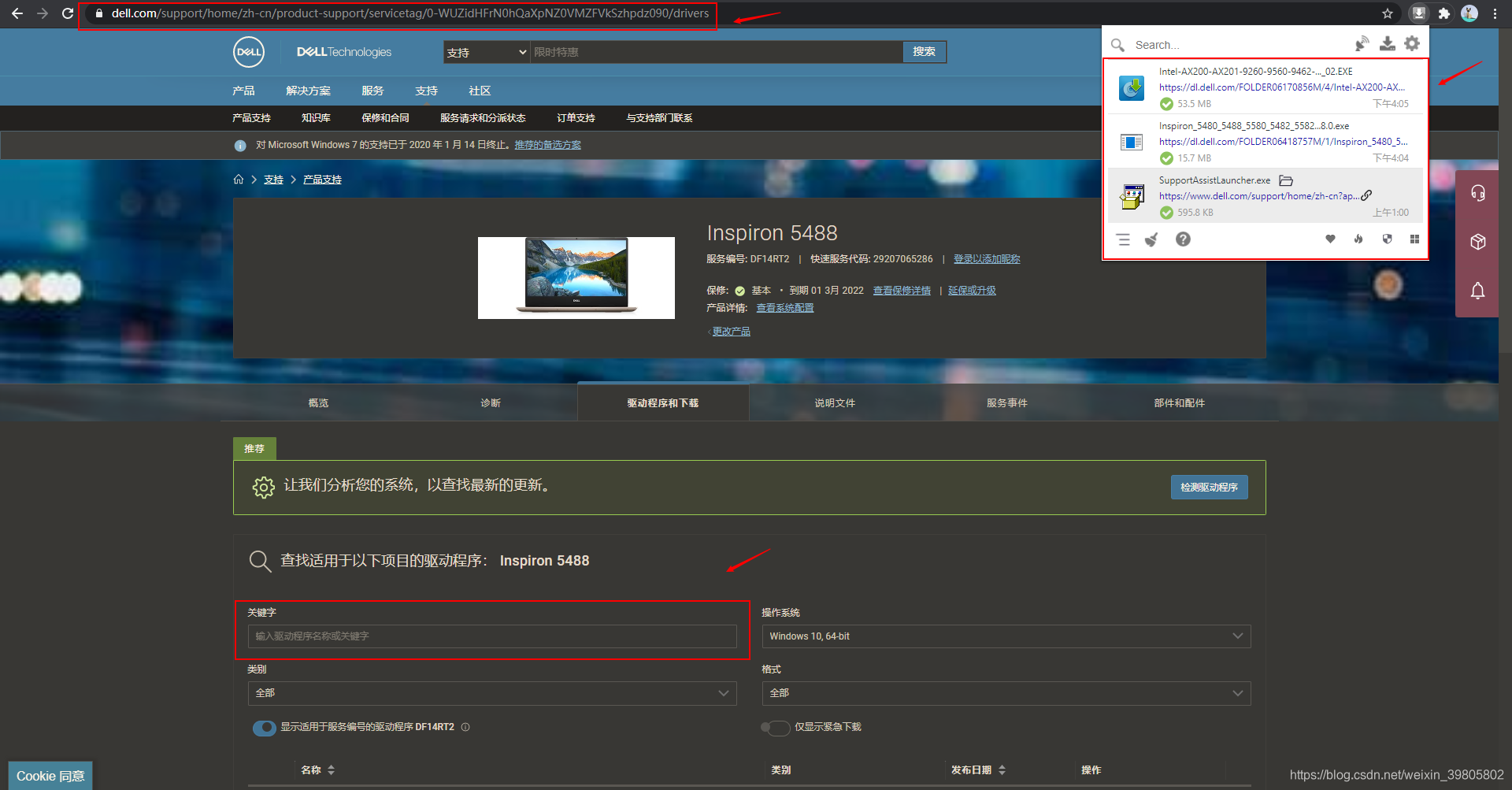The width and height of the screenshot is (1512, 790).
Task: Open folder for SupportAssistLauncher.exe
Action: coord(1286,180)
